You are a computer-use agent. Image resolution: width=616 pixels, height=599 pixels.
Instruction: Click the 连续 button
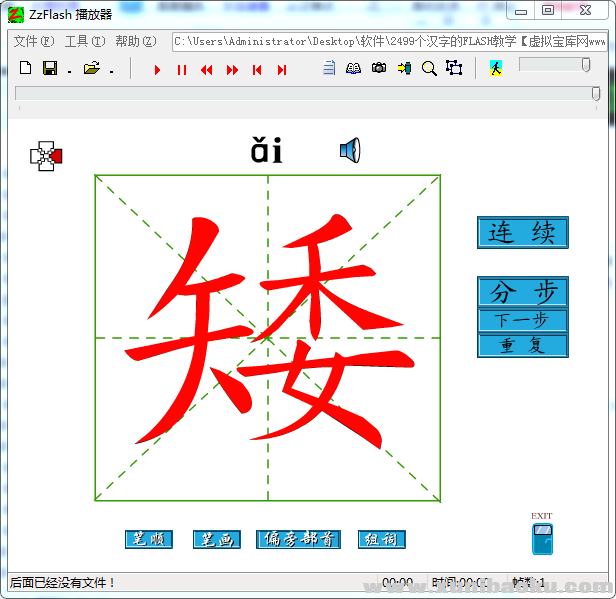522,232
